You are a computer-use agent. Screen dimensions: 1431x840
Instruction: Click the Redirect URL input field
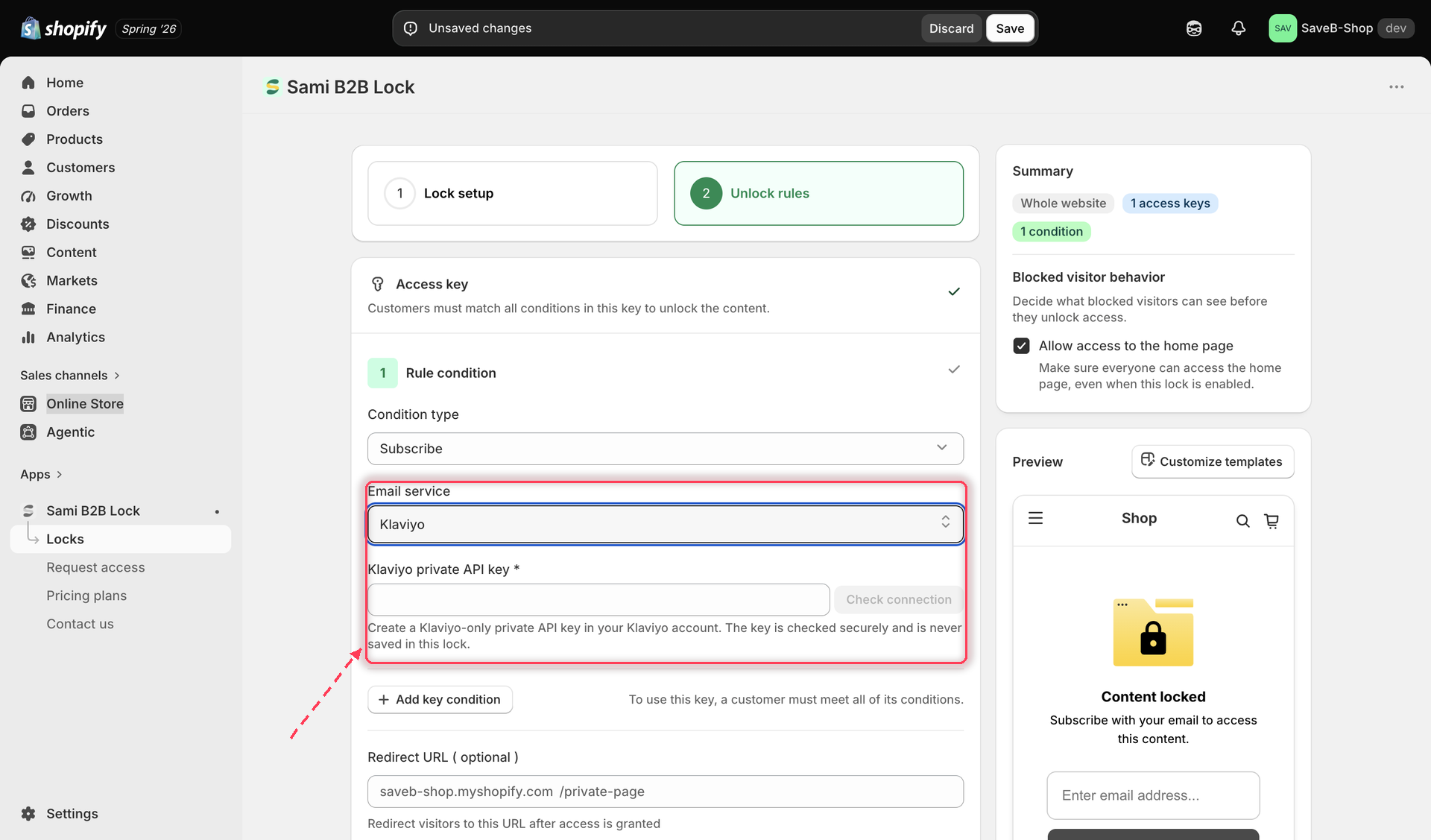666,792
